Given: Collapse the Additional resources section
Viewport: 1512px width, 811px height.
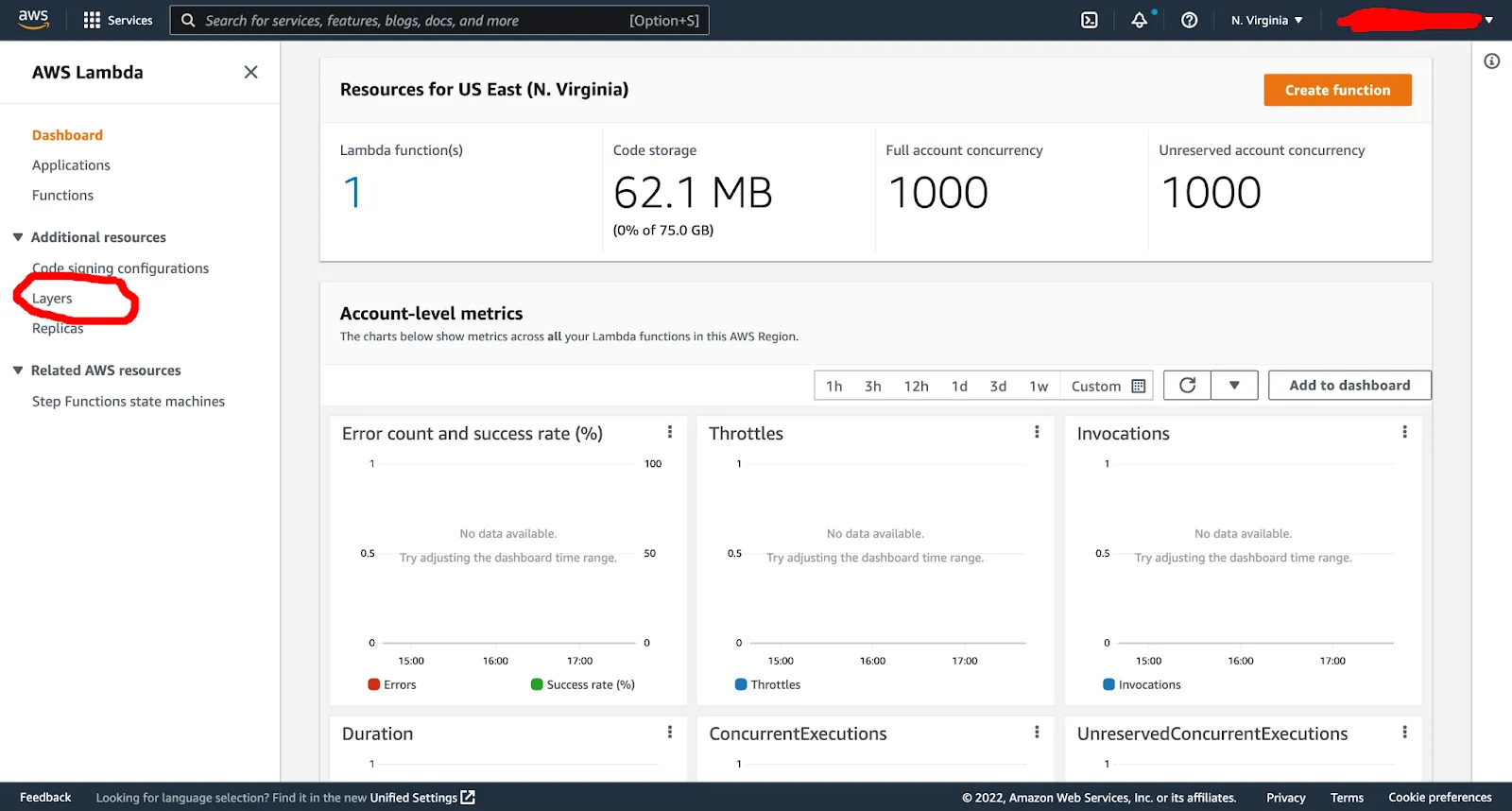Looking at the screenshot, I should coord(18,237).
